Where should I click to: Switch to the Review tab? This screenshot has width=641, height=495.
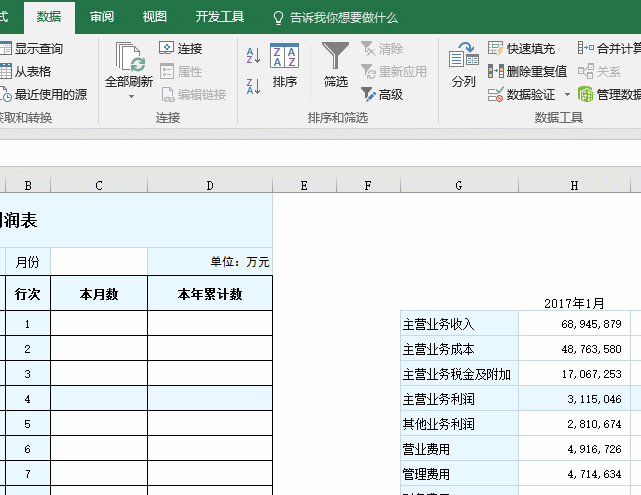pyautogui.click(x=102, y=17)
